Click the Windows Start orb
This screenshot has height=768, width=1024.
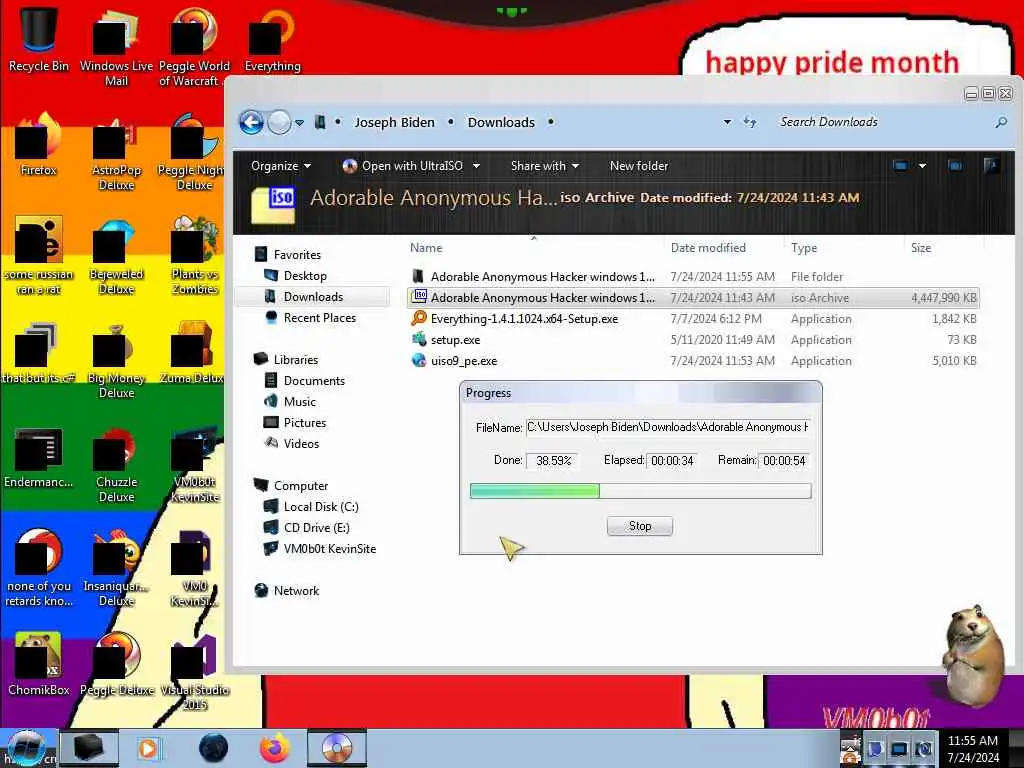[x=25, y=748]
